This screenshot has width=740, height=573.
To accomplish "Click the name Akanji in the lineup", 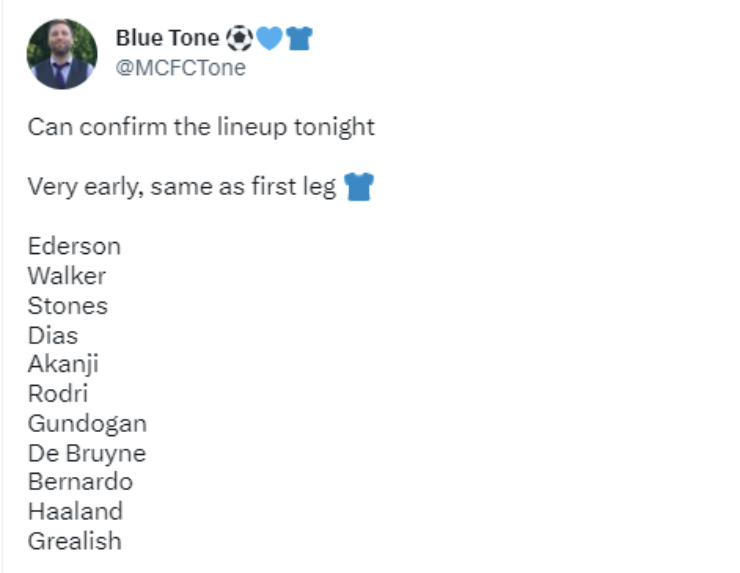I will click(63, 364).
